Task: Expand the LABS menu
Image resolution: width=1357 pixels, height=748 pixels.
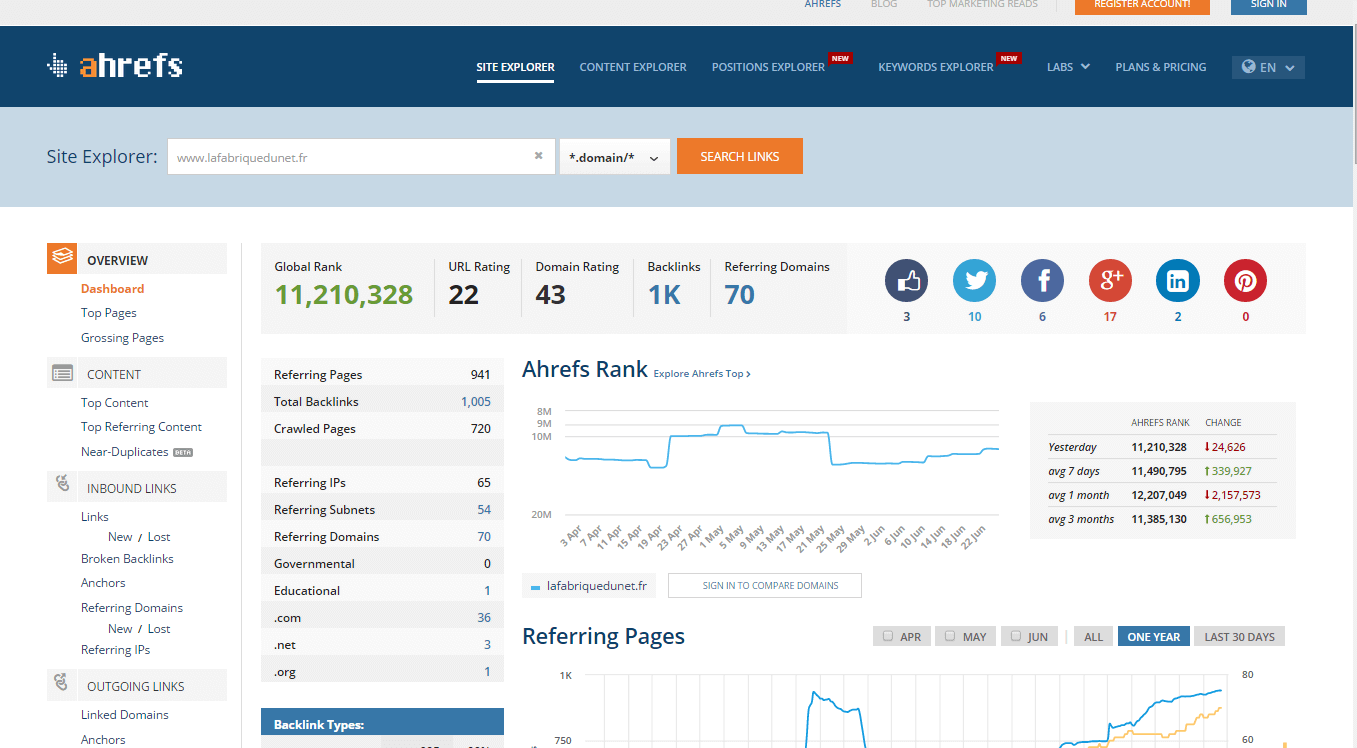Action: point(1067,67)
